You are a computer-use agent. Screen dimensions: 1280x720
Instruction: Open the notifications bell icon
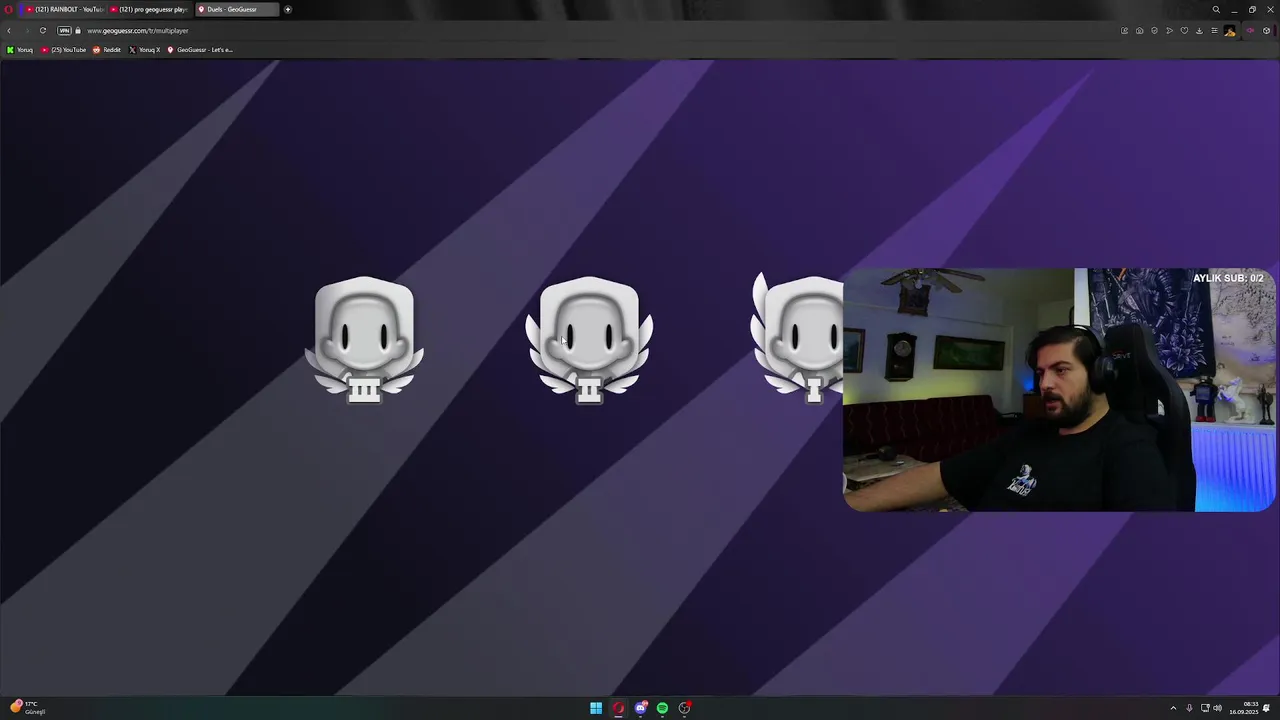1266,708
